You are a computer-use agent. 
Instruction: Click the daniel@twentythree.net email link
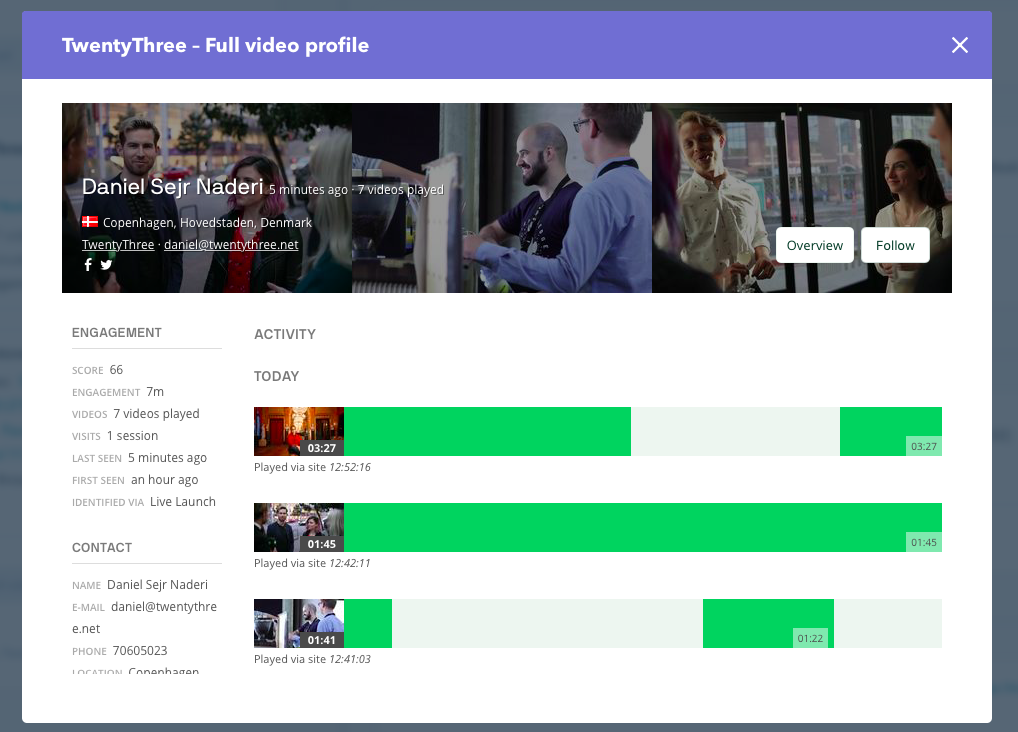[x=231, y=244]
